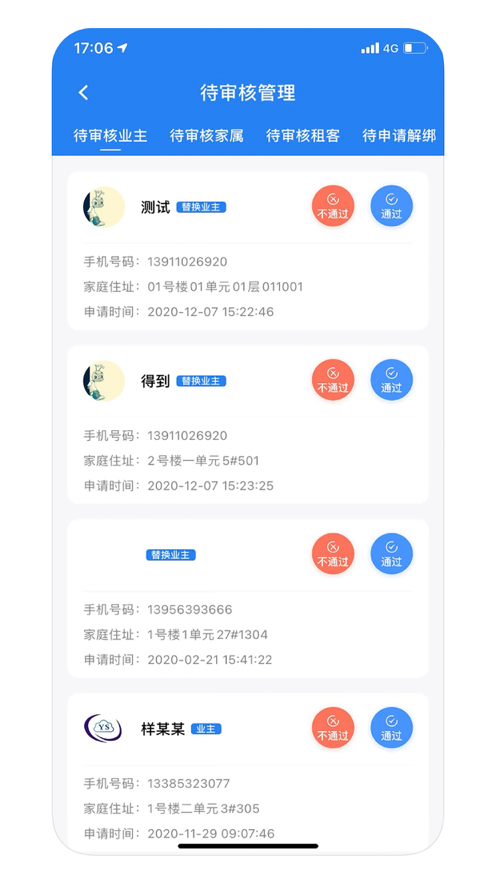
Task: Reject the 测试 applicant with 不通过
Action: click(x=333, y=207)
